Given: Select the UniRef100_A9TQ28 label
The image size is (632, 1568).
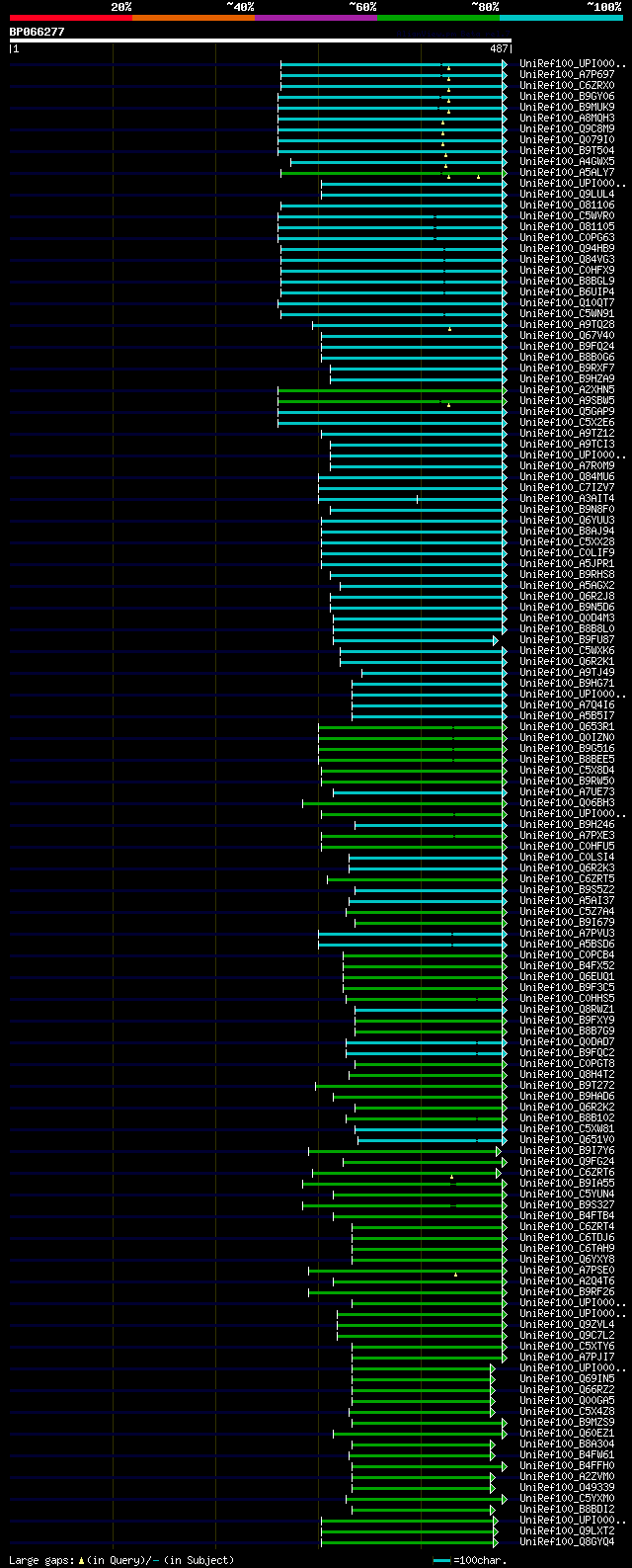Looking at the screenshot, I should pyautogui.click(x=567, y=324).
